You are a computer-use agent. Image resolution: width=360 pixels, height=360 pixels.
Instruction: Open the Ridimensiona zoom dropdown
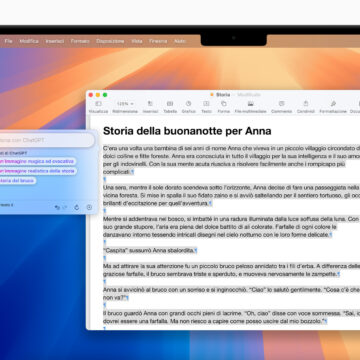(125, 104)
